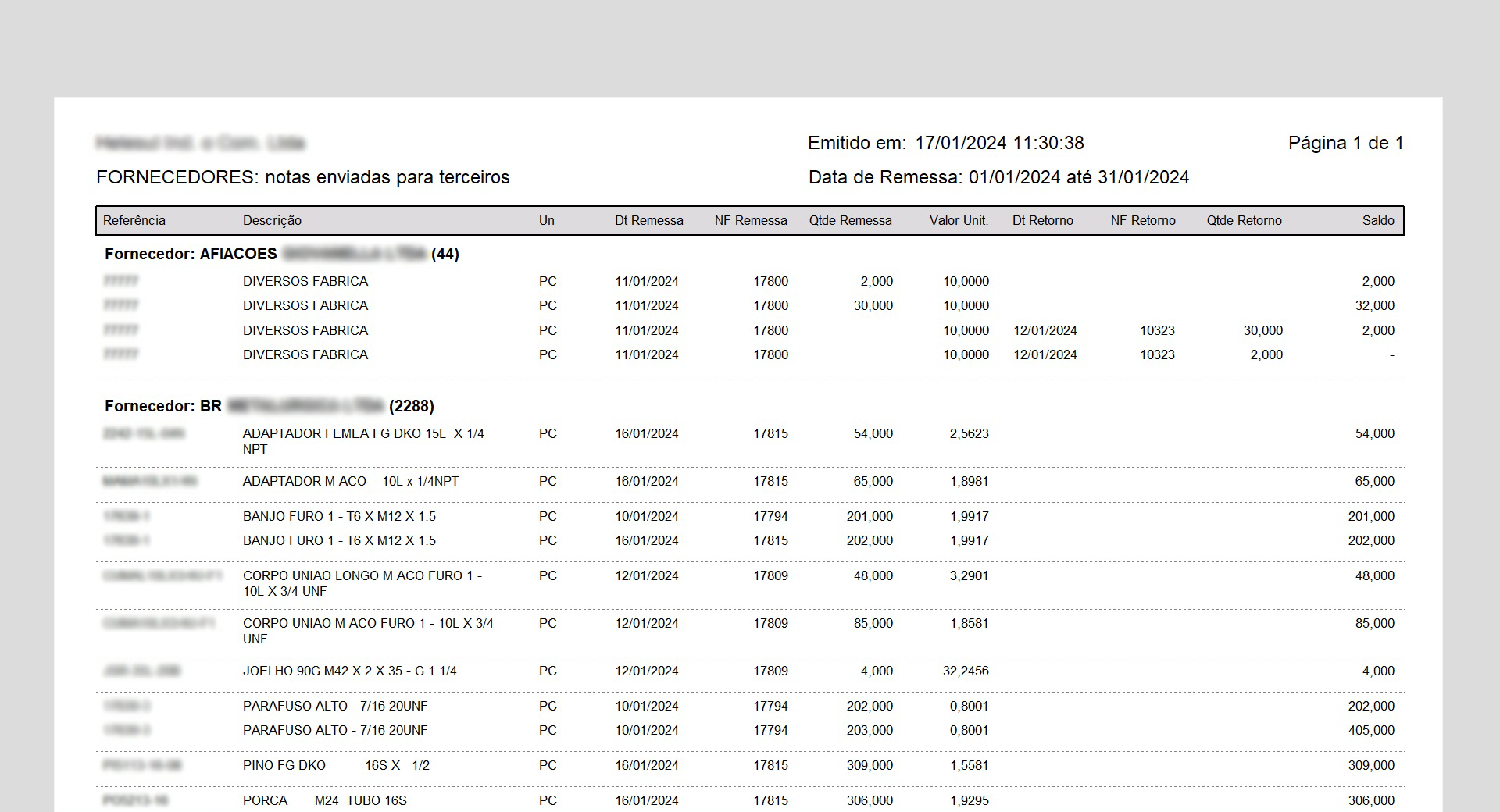Click the 'Descrição' column header
Viewport: 1500px width, 812px height.
[272, 220]
